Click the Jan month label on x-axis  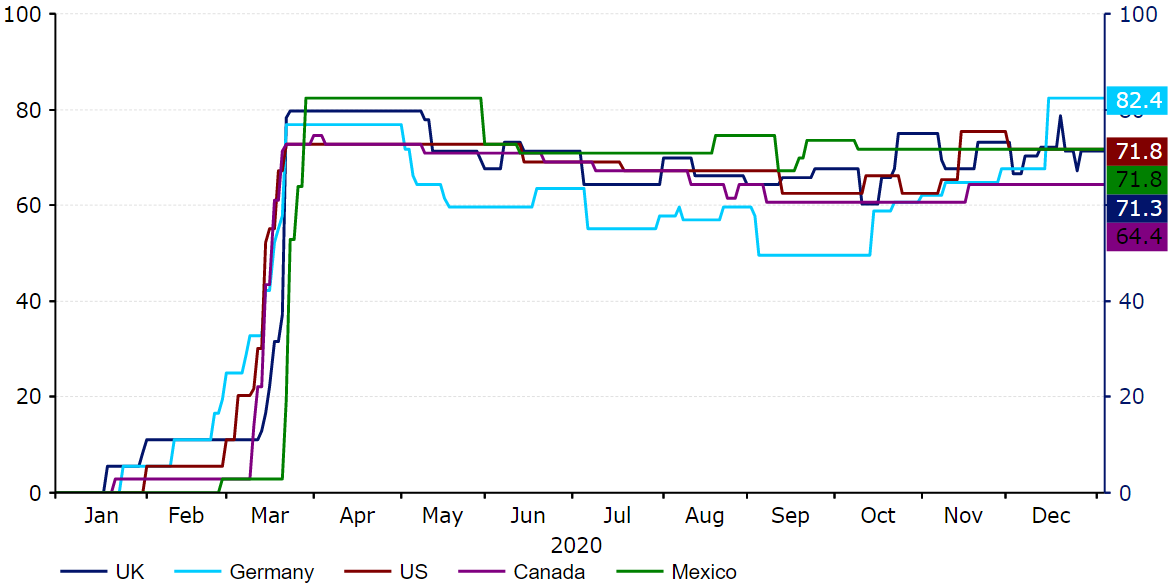[x=101, y=516]
